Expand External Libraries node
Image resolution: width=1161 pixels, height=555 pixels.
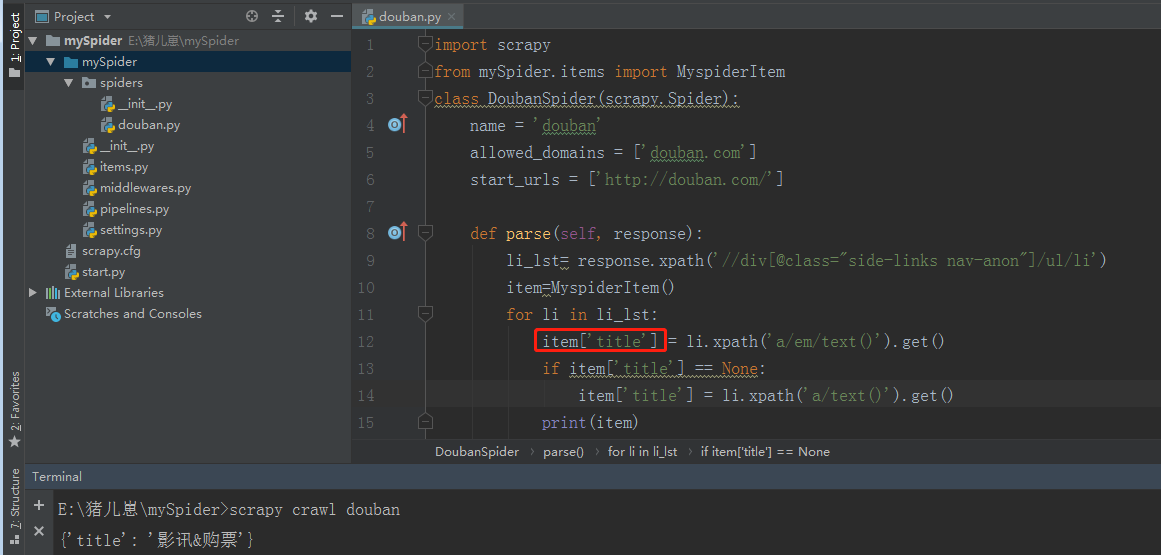[33, 292]
